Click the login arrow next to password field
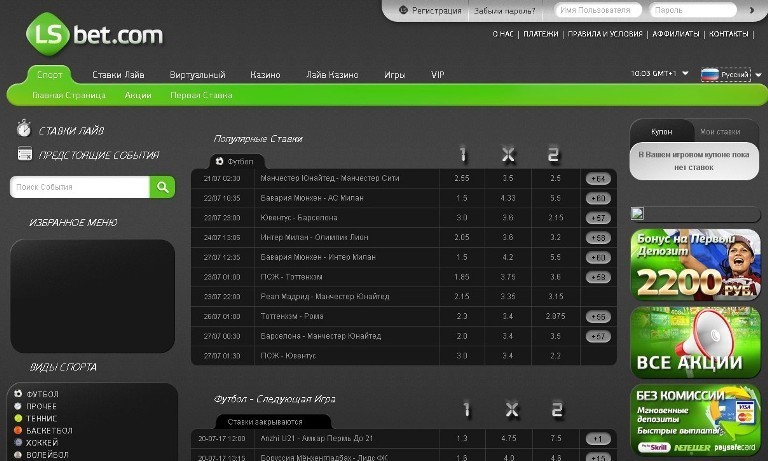The width and height of the screenshot is (768, 461). click(752, 10)
